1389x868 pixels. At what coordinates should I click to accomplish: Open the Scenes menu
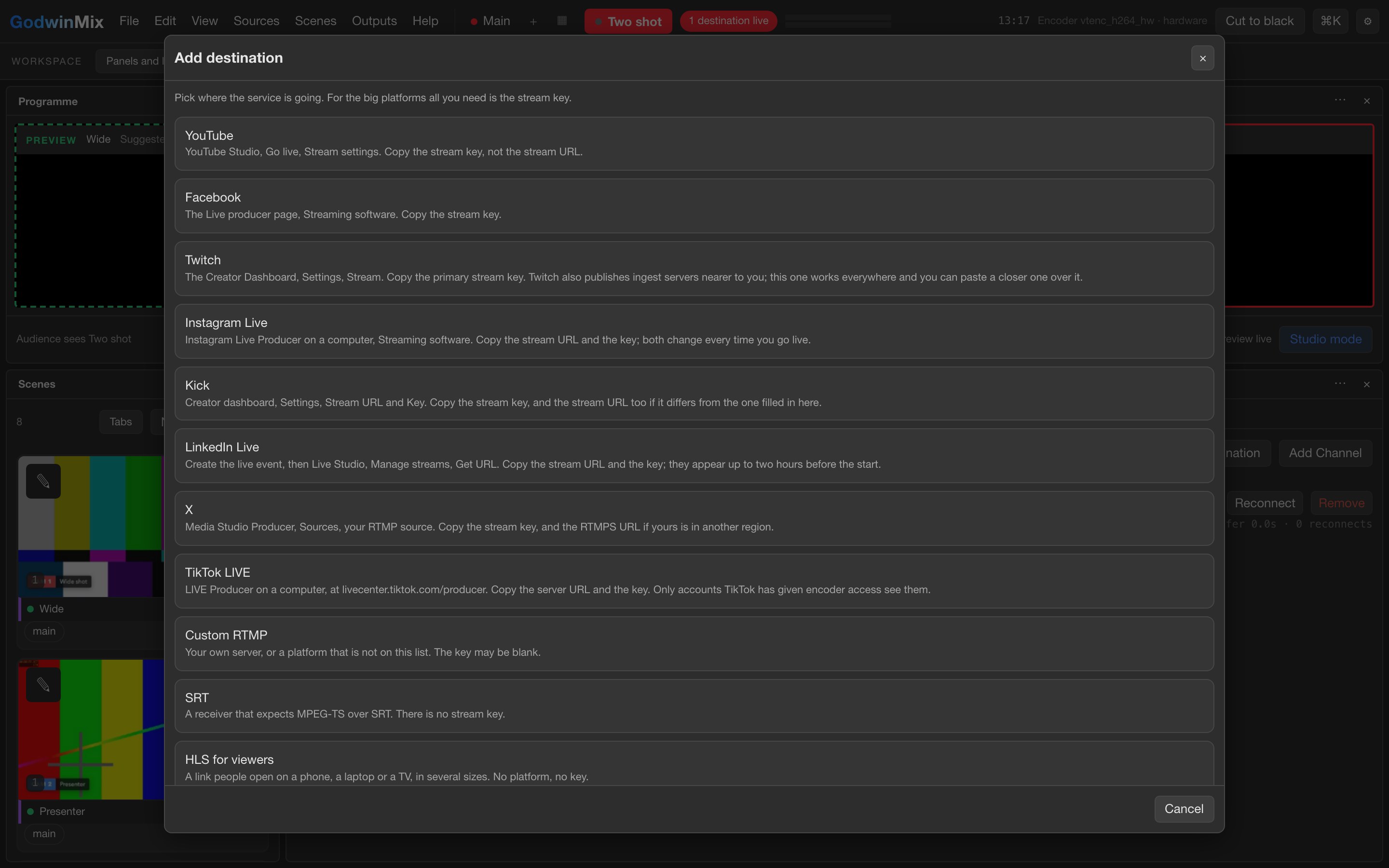click(x=315, y=21)
